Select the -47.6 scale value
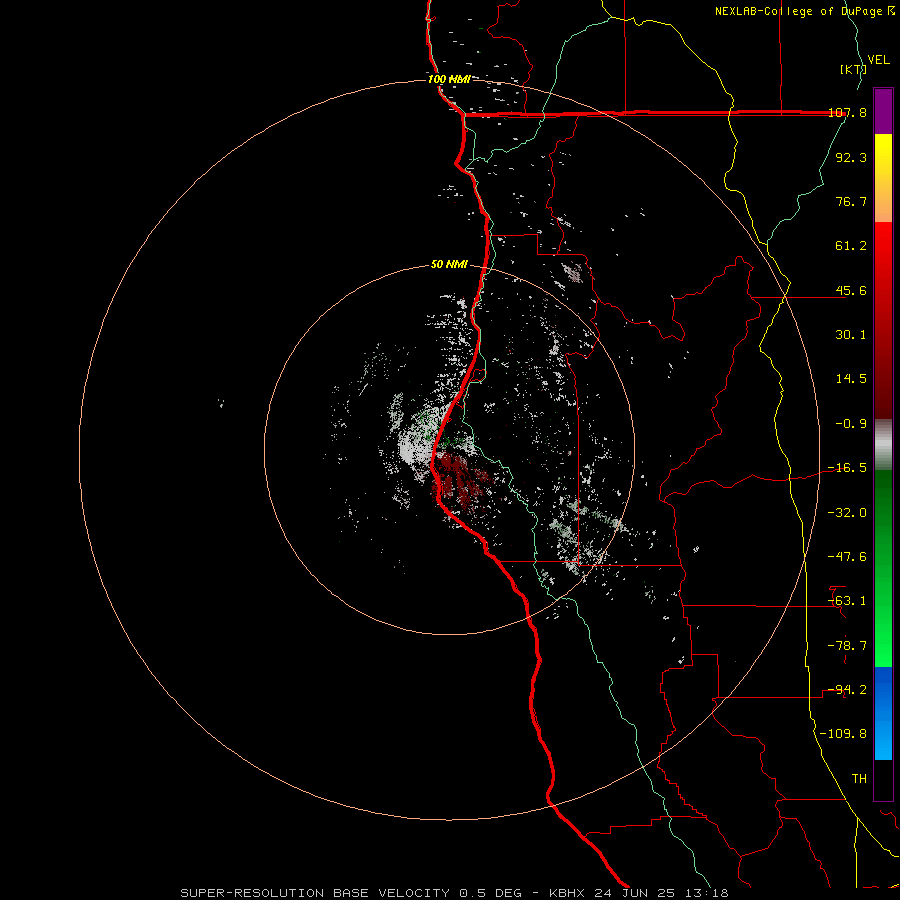This screenshot has width=900, height=900. coord(847,557)
